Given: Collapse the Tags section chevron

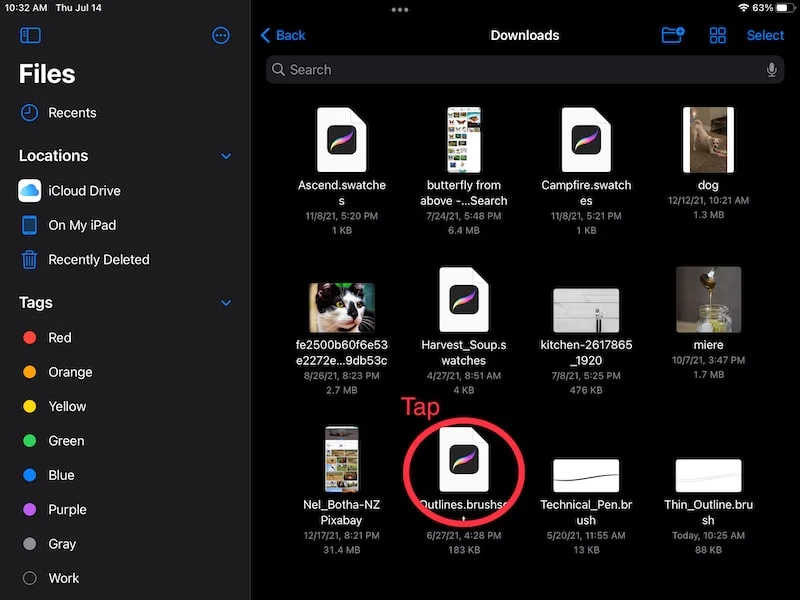Looking at the screenshot, I should [226, 303].
